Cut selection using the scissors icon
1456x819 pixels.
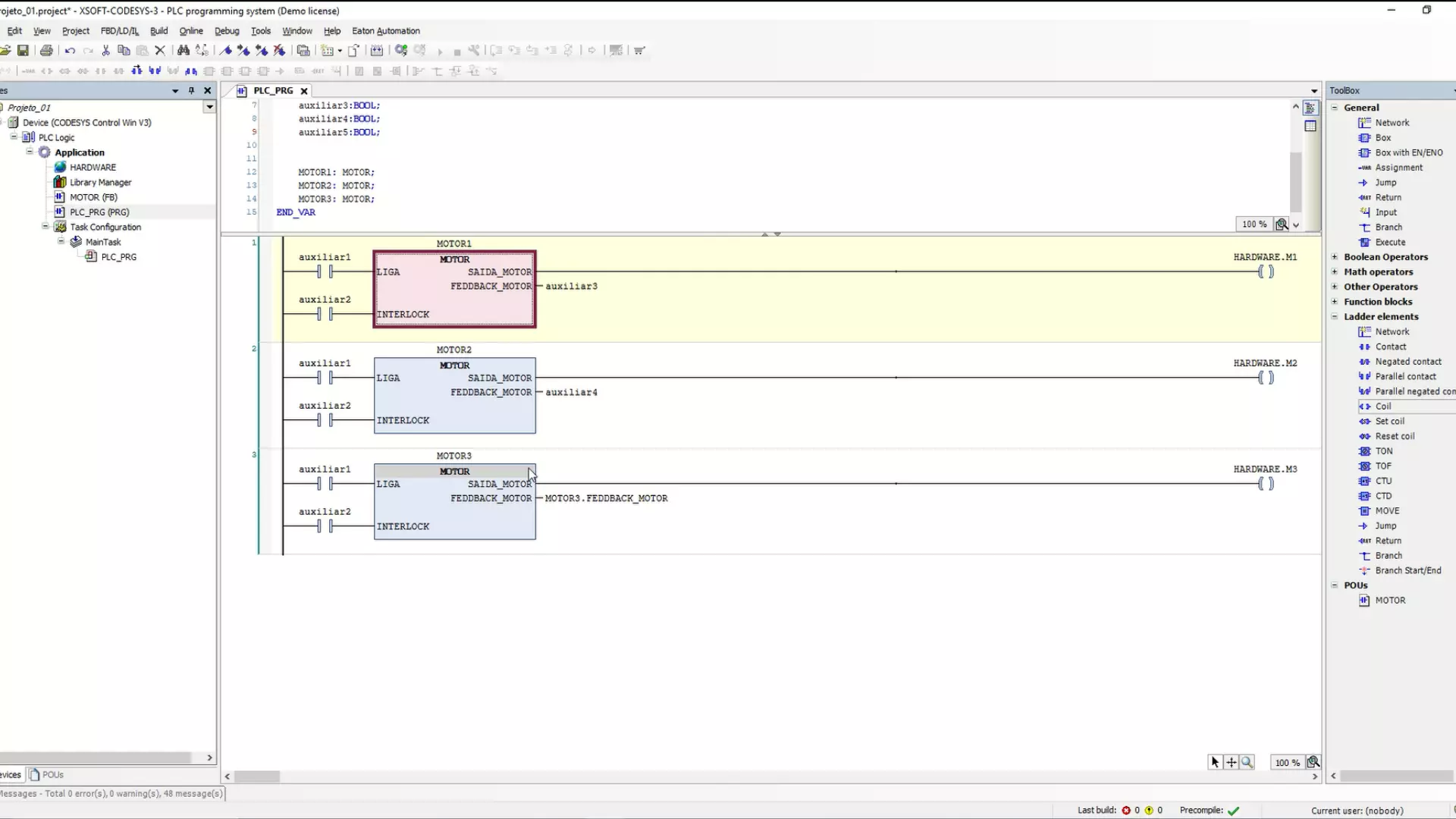105,51
